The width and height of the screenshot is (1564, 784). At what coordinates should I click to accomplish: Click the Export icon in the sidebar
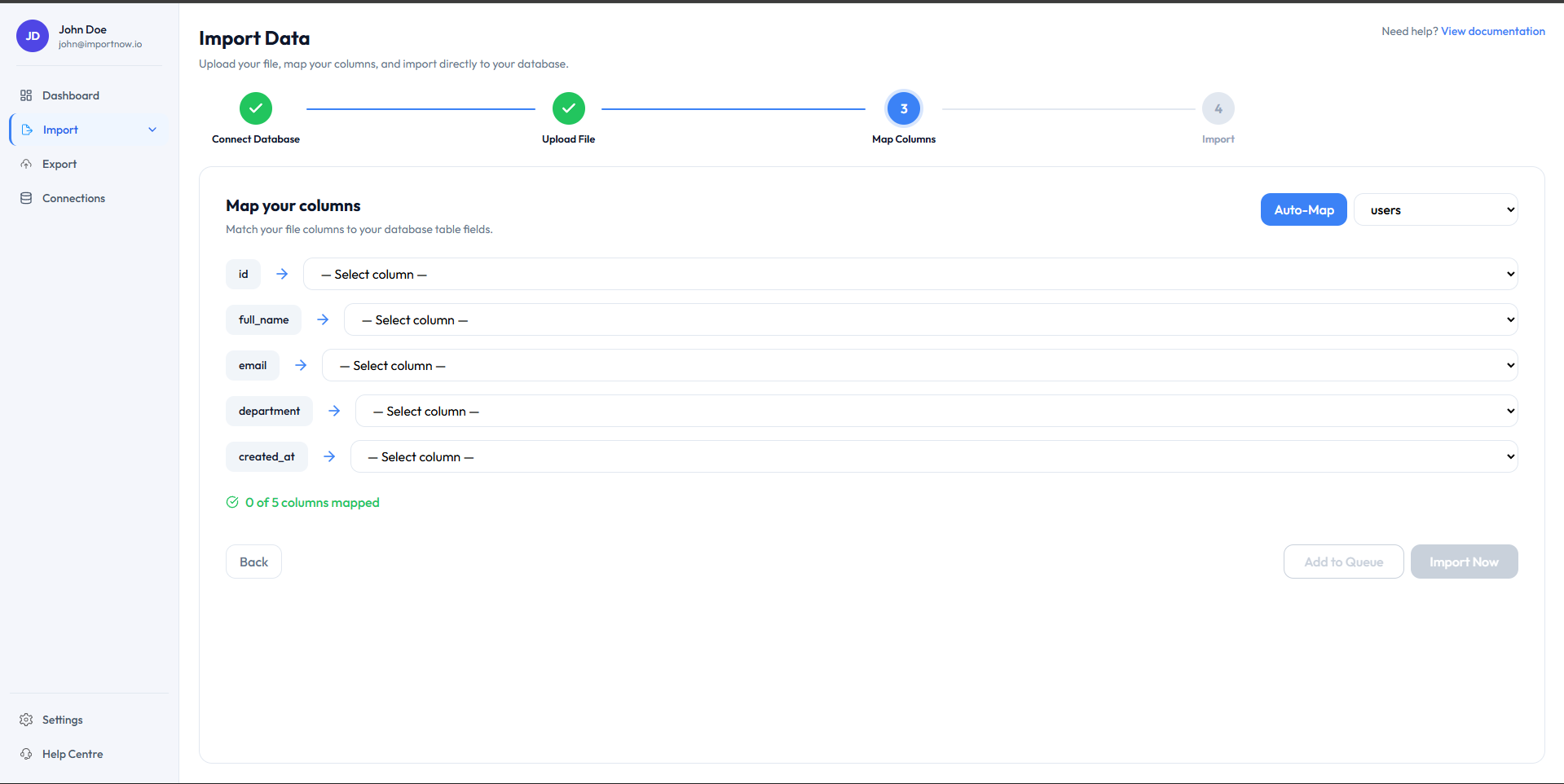click(27, 164)
